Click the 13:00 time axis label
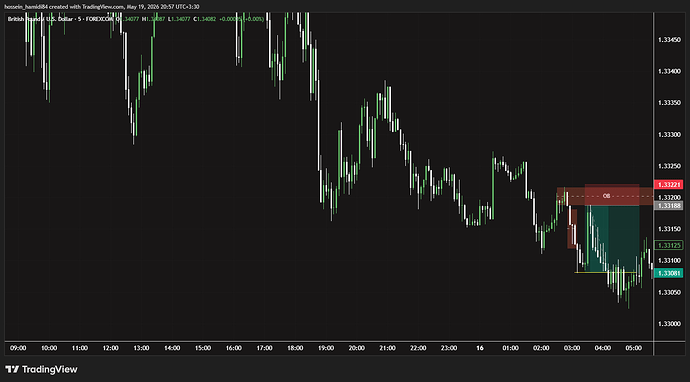Image resolution: width=690 pixels, height=382 pixels. pyautogui.click(x=141, y=348)
